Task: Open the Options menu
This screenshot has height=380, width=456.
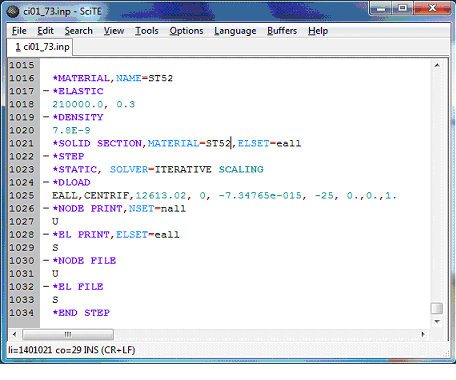Action: pos(186,31)
